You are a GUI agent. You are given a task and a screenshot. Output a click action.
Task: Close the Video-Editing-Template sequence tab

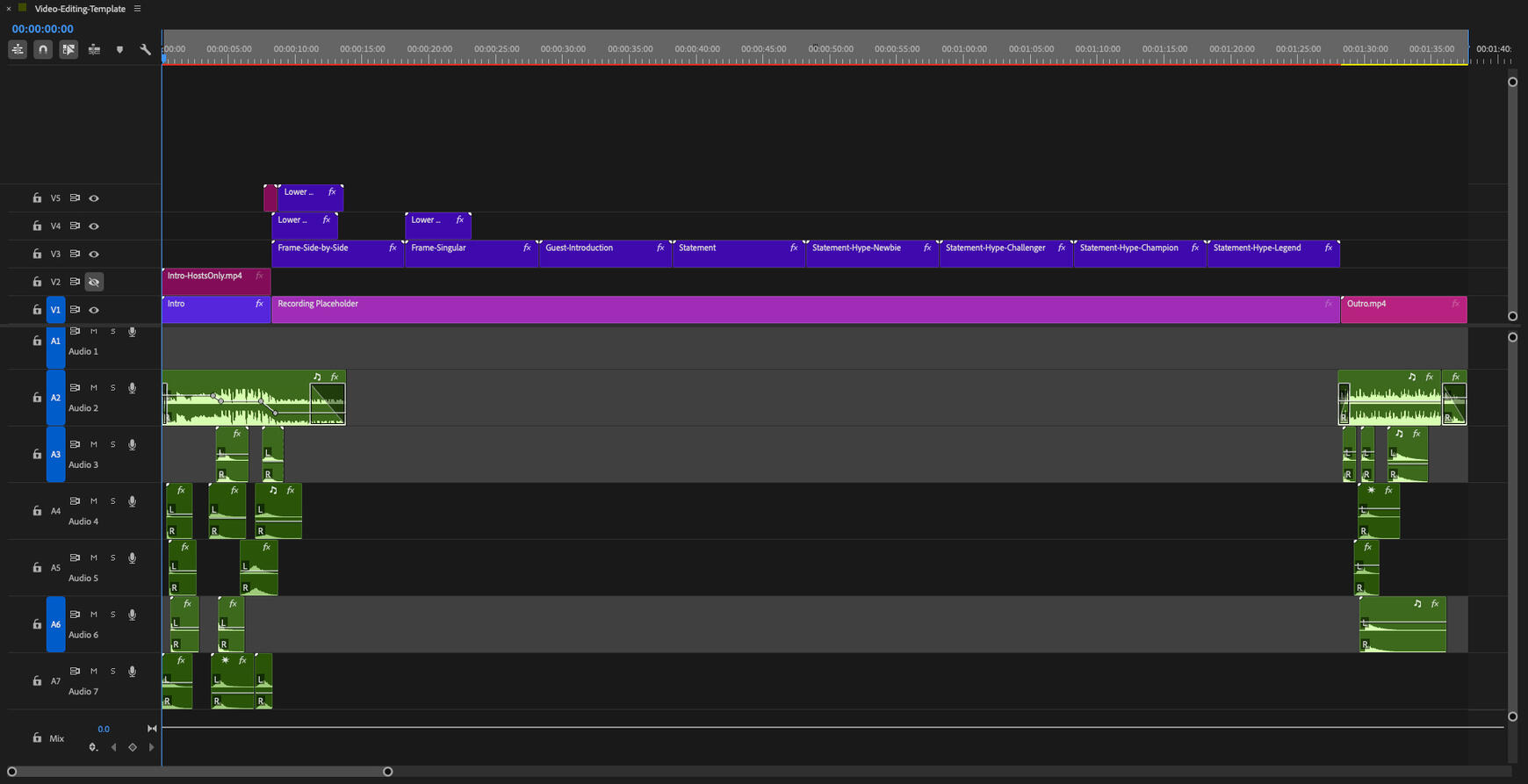coord(9,8)
